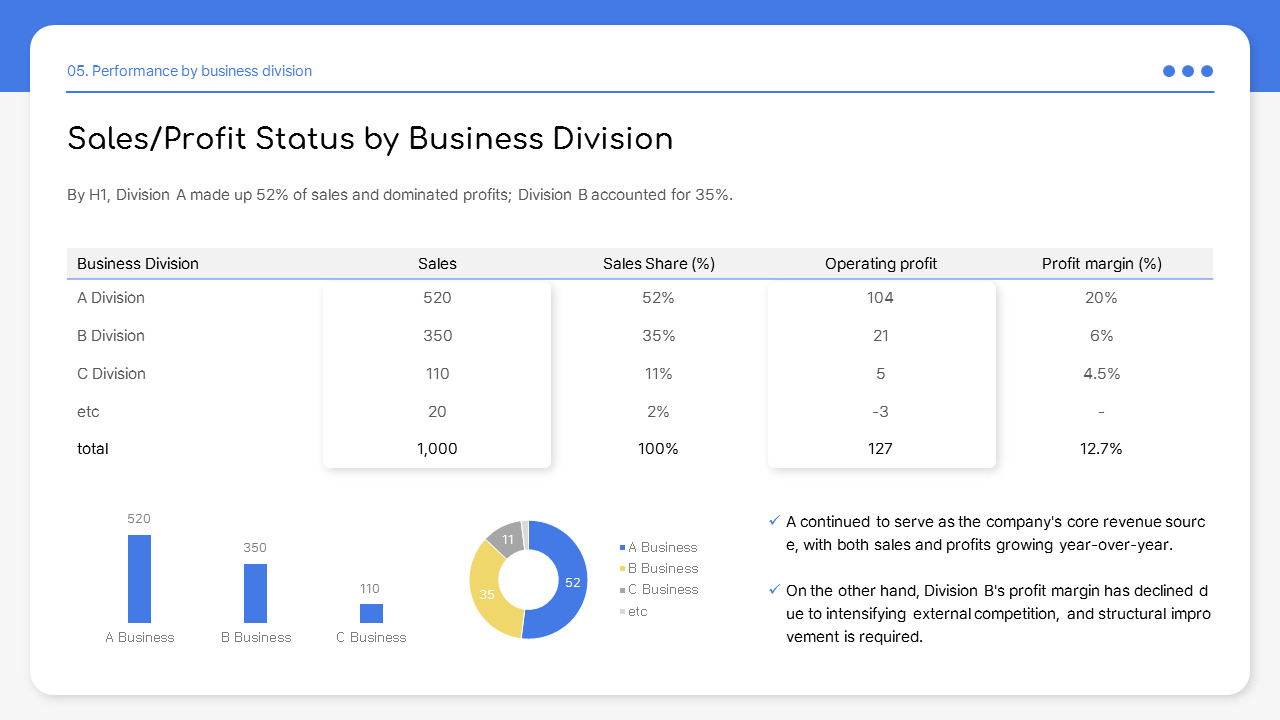
Task: Toggle the B Business legend entry
Action: click(x=662, y=568)
